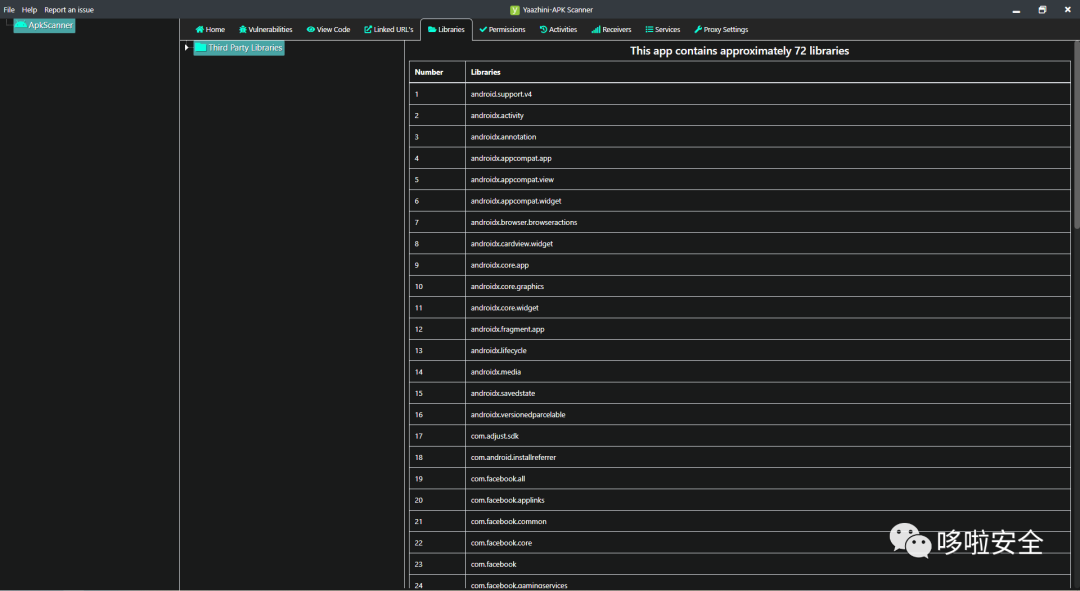Open the Home tab
Screen dimensions: 1080x591
pos(210,30)
